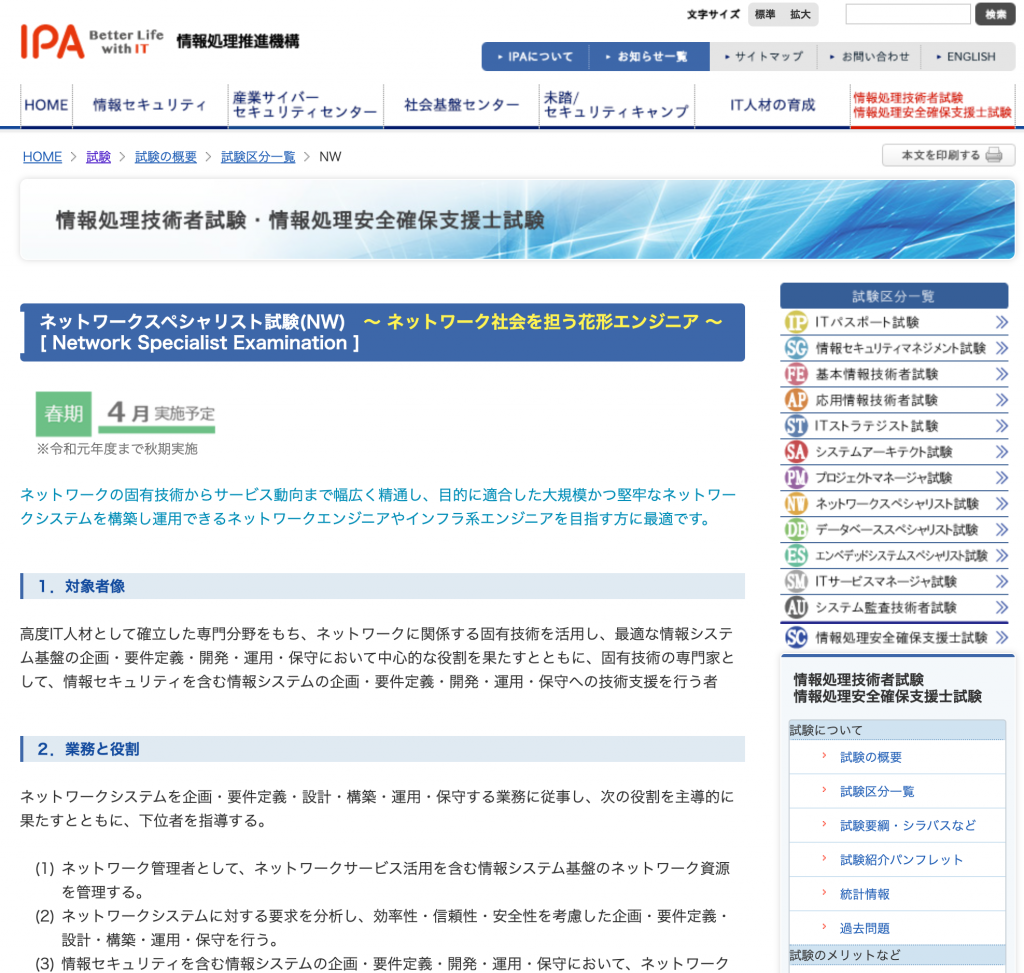Open 産業サイバーセキュリティセンター navigation menu
This screenshot has height=973, width=1024.
305,105
